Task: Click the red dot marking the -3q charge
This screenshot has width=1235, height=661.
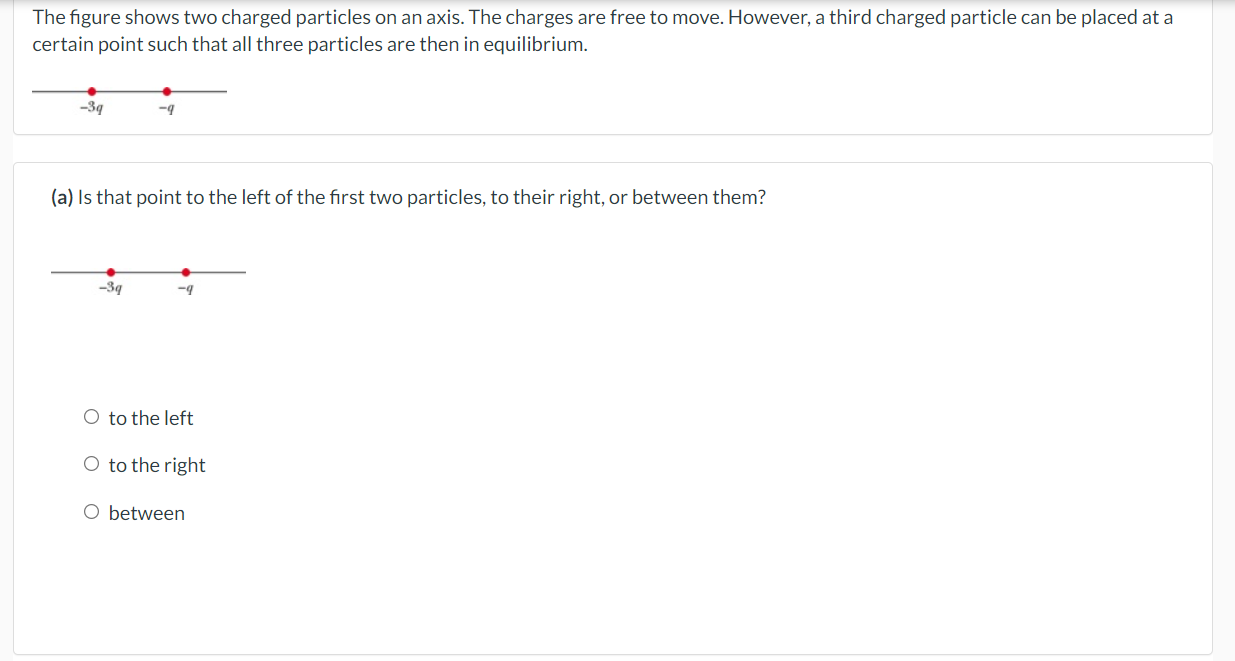Action: (93, 89)
